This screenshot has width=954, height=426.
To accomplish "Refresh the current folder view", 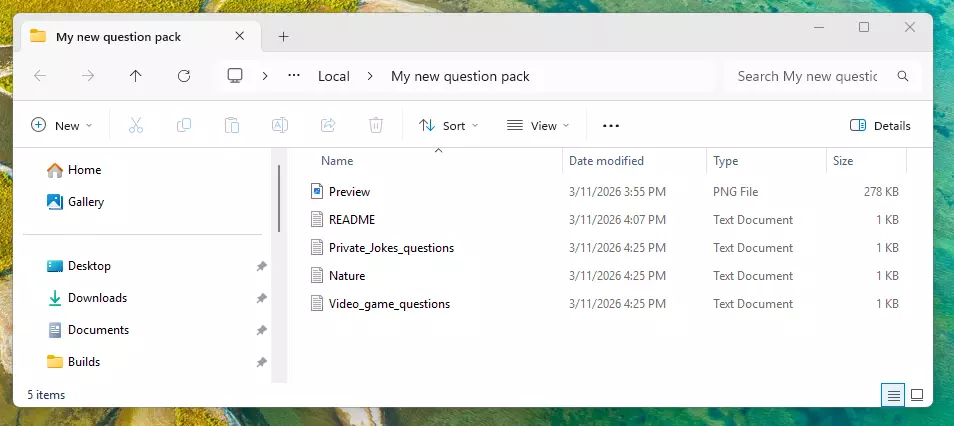I will pos(184,76).
